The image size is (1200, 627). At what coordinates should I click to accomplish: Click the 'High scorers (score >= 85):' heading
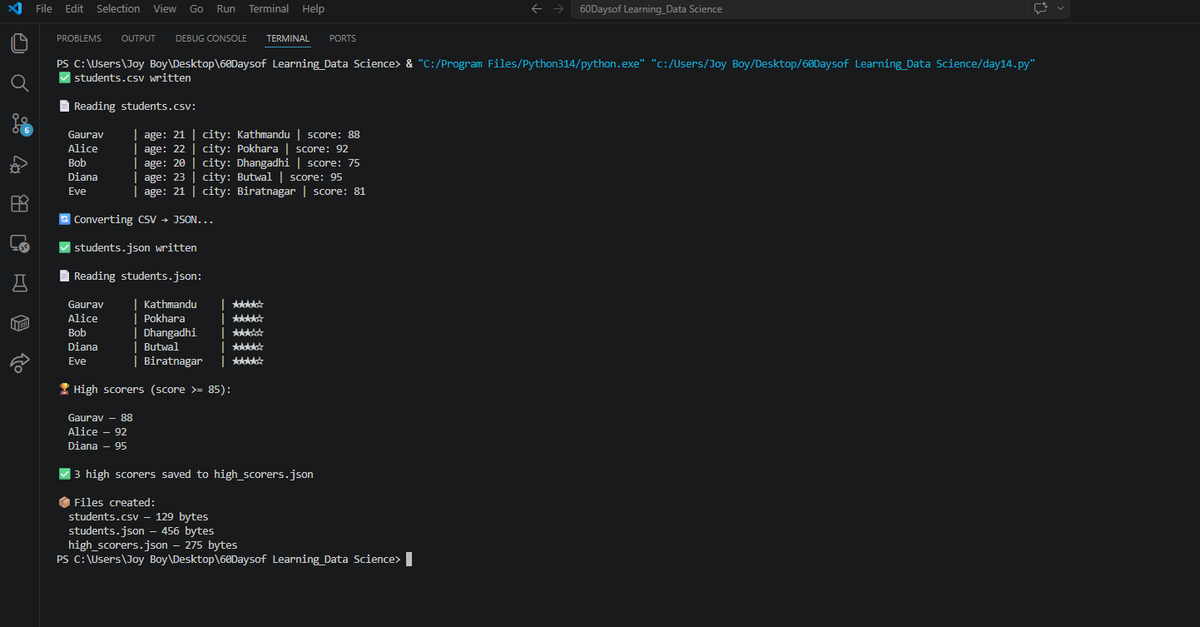[x=145, y=389]
